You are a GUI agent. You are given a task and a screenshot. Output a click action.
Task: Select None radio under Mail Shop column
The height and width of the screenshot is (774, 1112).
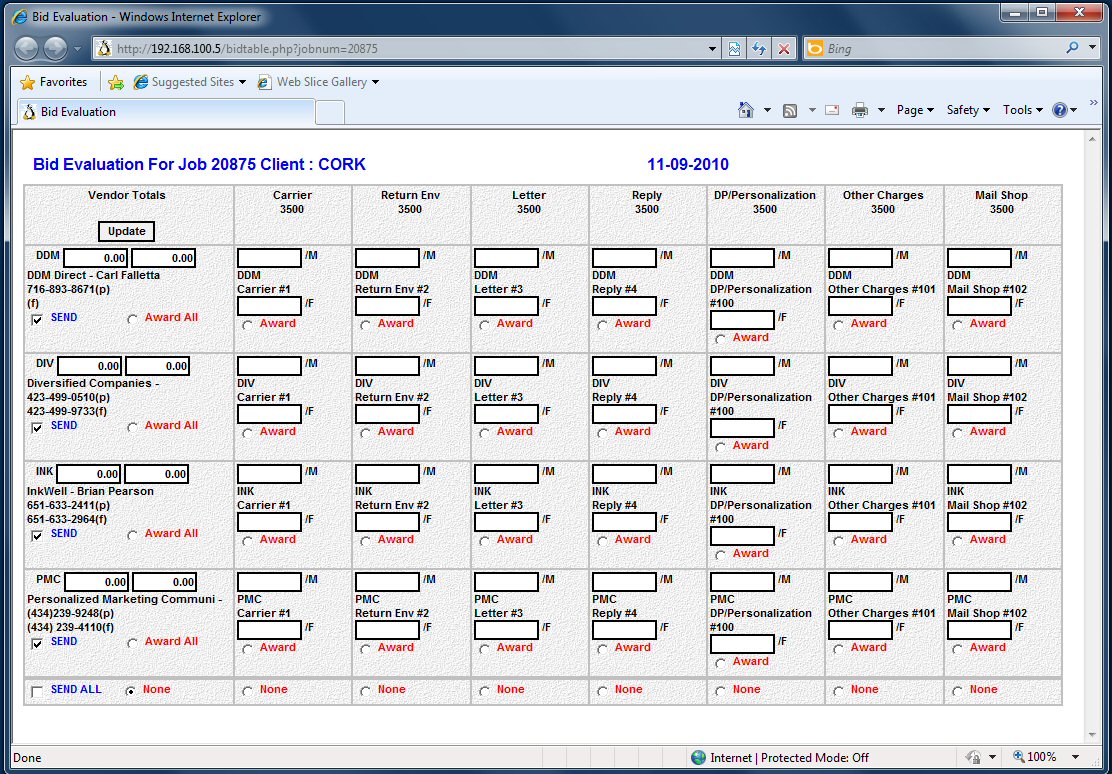(x=957, y=691)
